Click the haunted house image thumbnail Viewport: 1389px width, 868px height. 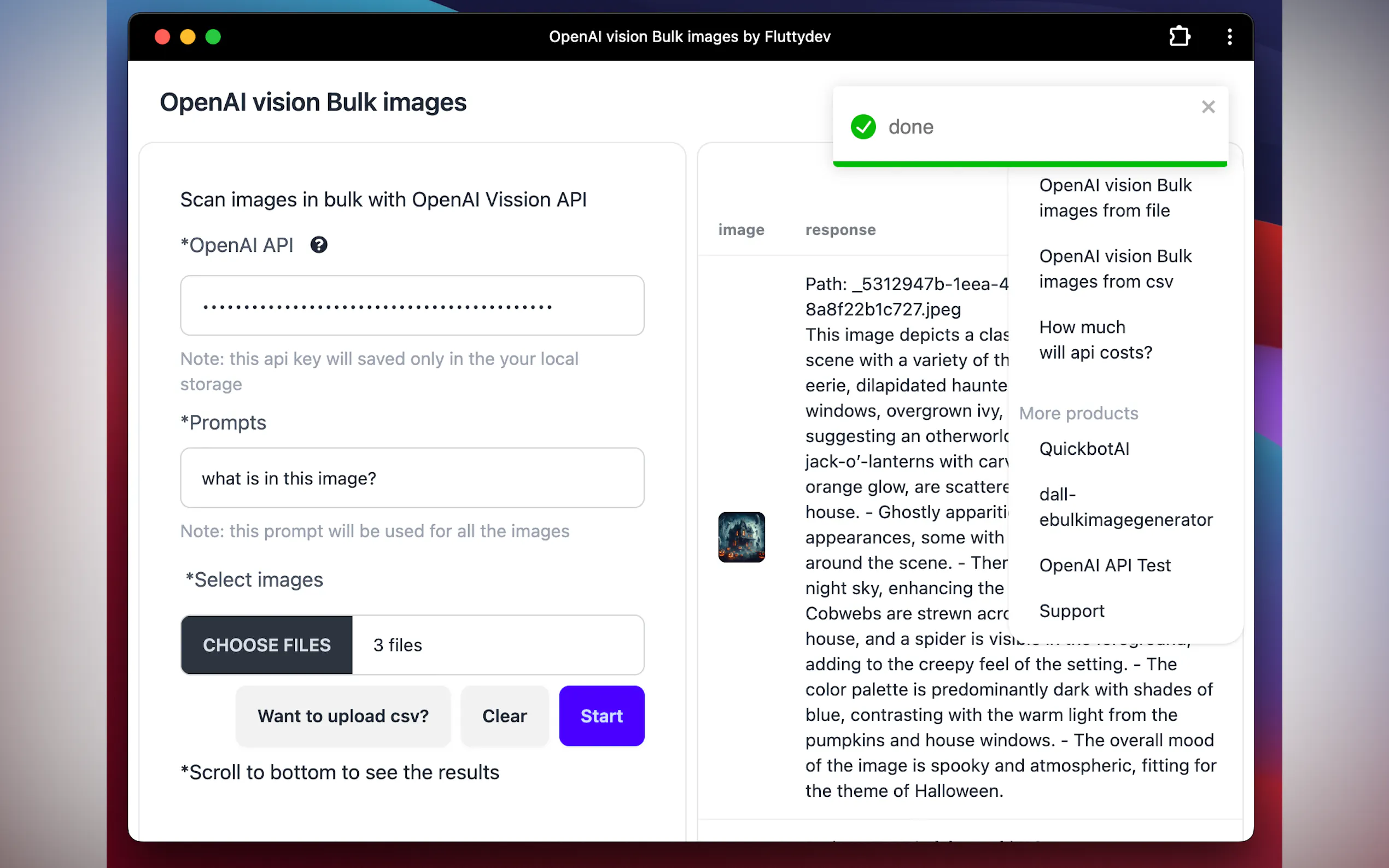click(742, 537)
